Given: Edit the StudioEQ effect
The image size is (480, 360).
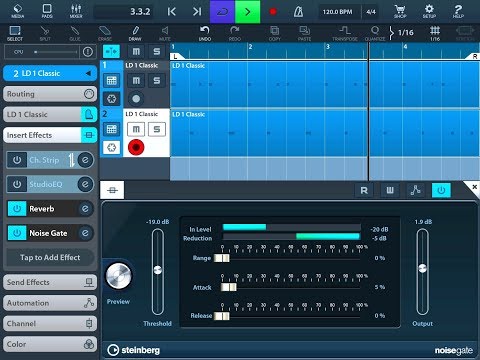Looking at the screenshot, I should click(x=85, y=184).
